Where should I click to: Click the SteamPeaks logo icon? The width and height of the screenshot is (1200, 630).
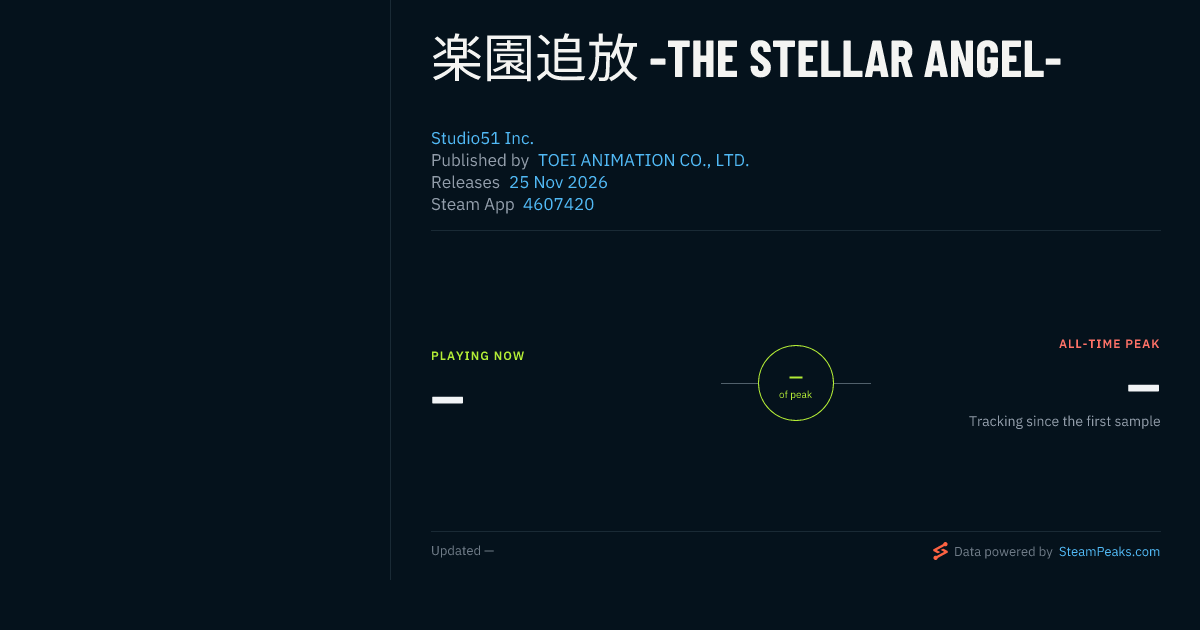[940, 551]
